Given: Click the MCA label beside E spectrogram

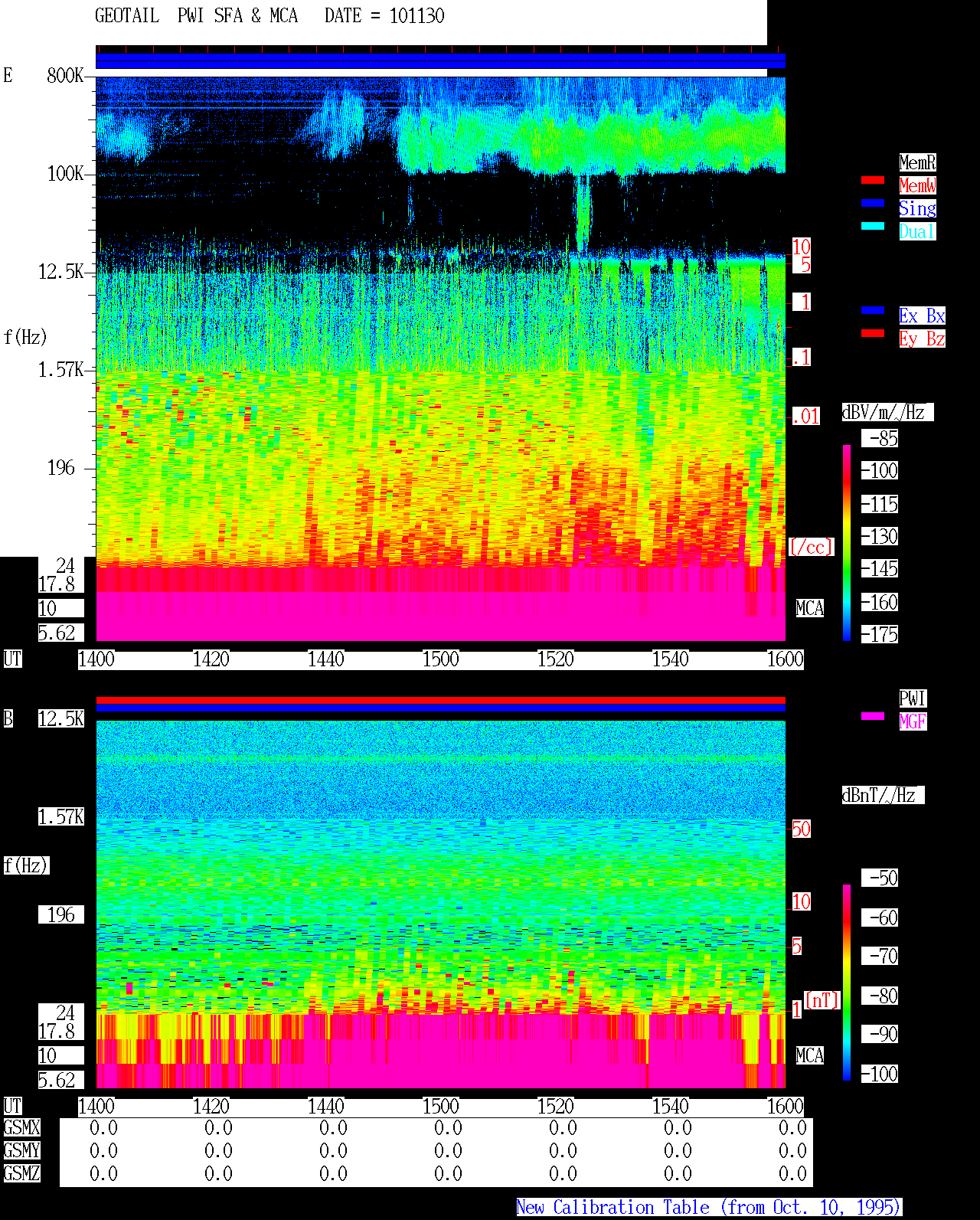Looking at the screenshot, I should pos(810,609).
